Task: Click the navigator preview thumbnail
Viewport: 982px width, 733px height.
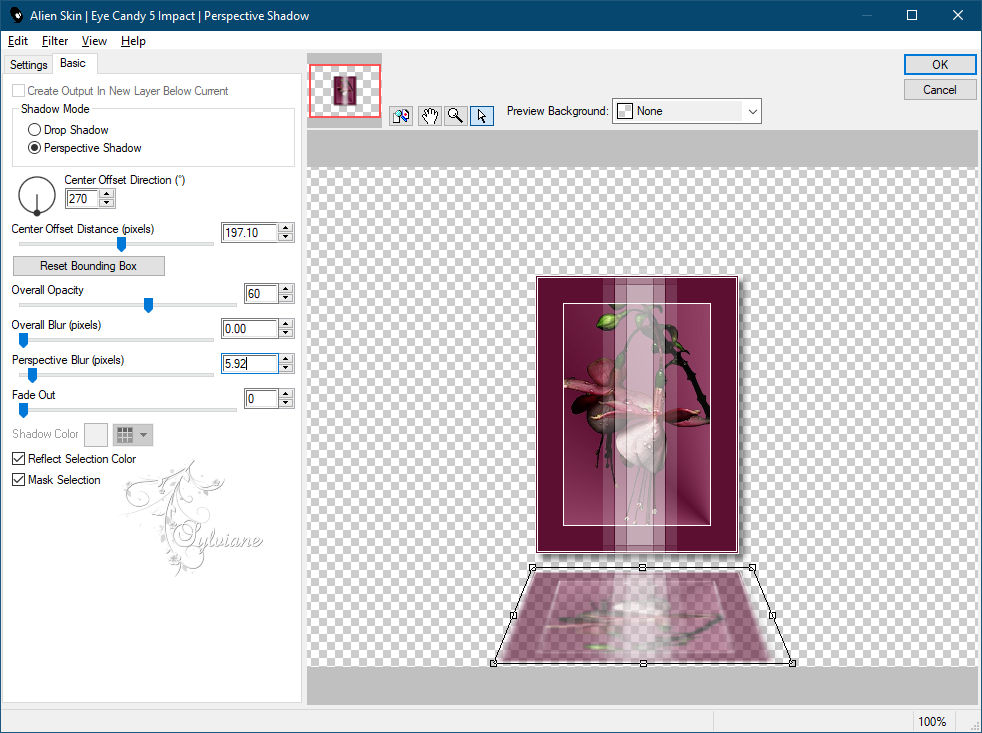Action: point(344,90)
